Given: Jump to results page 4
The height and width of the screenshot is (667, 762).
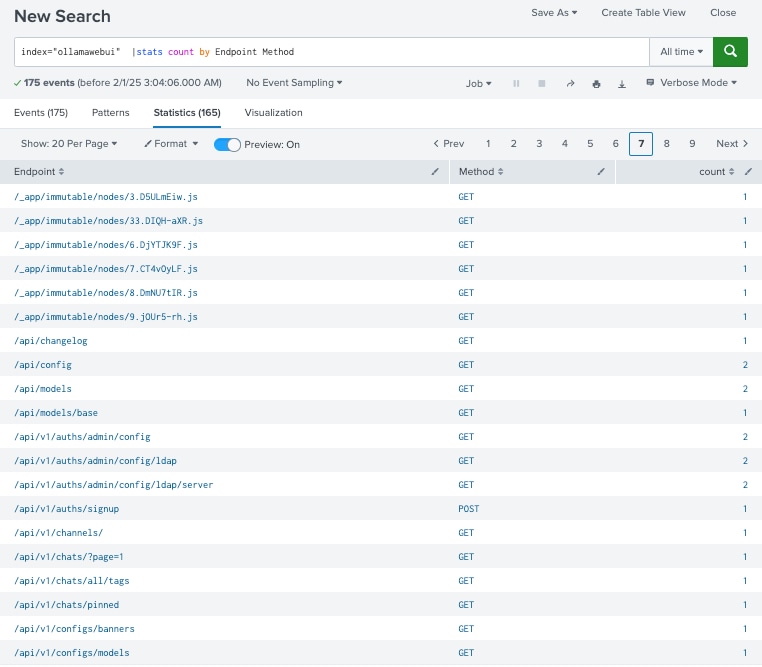Looking at the screenshot, I should tap(564, 144).
